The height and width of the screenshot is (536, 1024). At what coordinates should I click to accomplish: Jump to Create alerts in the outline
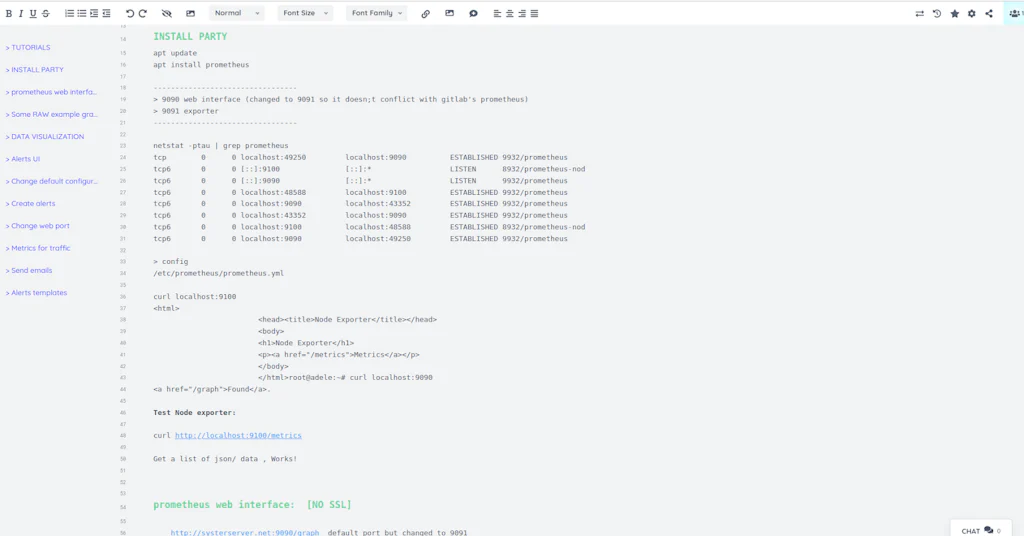click(31, 204)
